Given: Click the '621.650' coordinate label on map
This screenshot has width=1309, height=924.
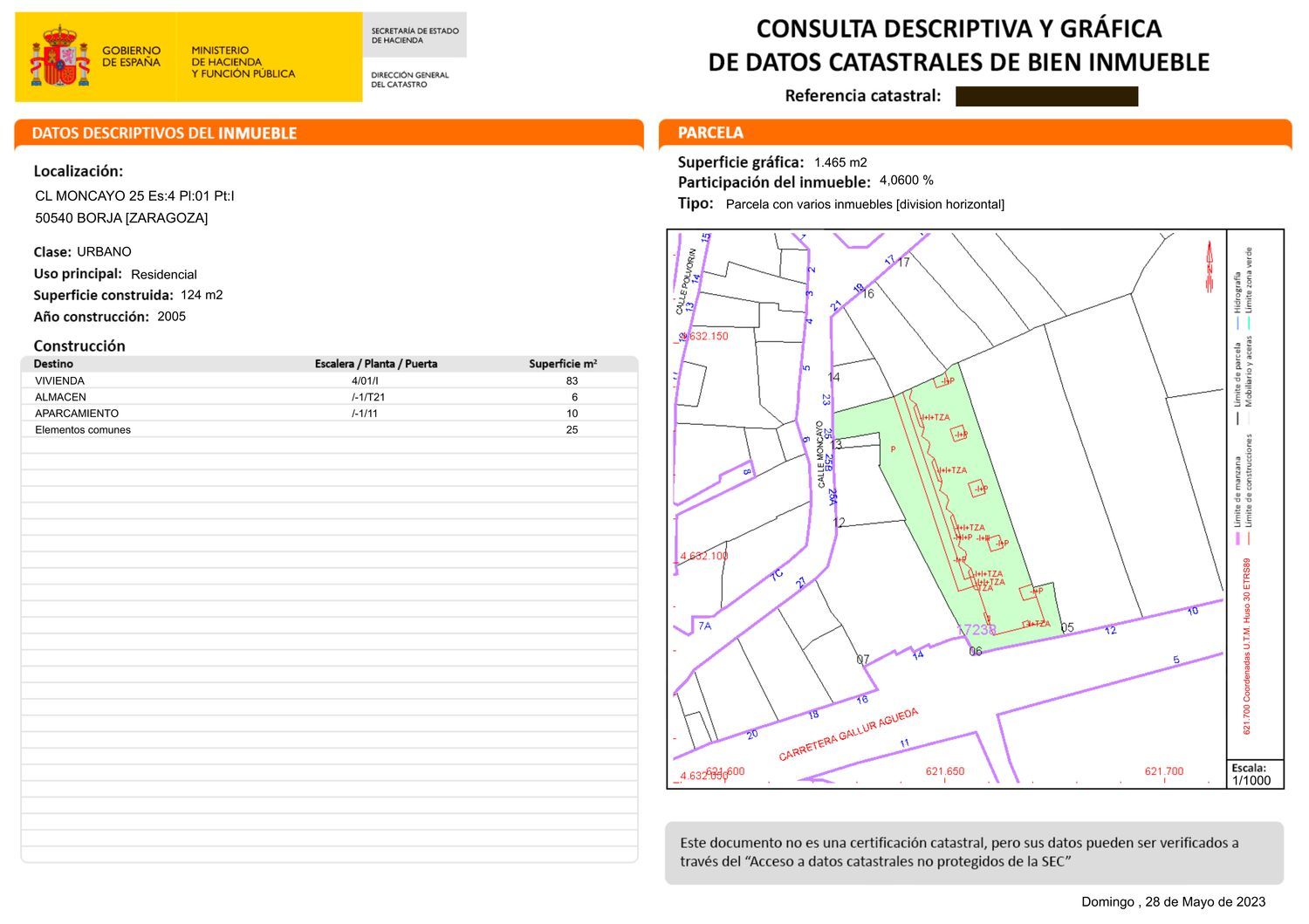Looking at the screenshot, I should [945, 771].
